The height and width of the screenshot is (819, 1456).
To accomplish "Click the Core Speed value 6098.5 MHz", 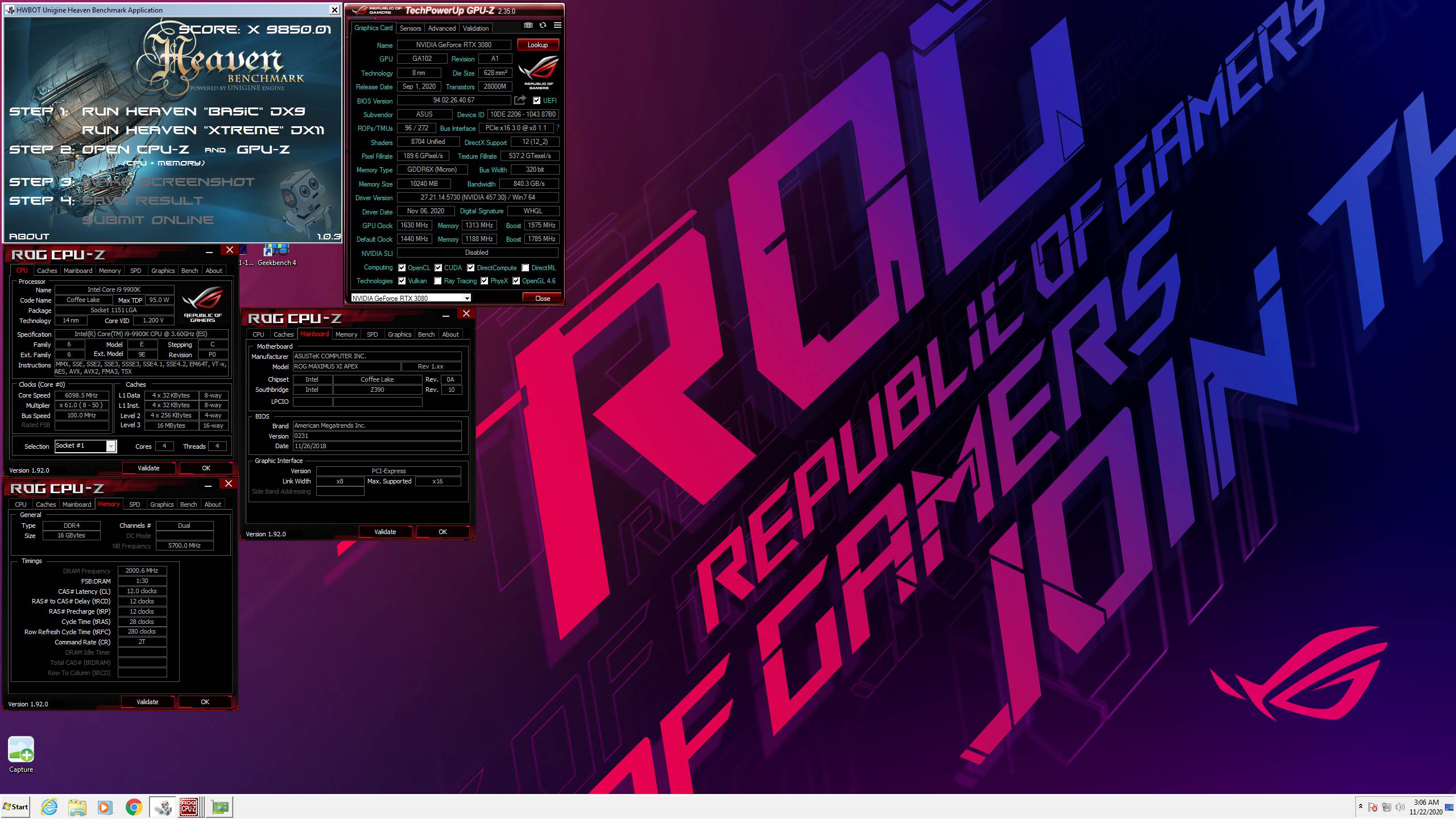I will pyautogui.click(x=81, y=395).
